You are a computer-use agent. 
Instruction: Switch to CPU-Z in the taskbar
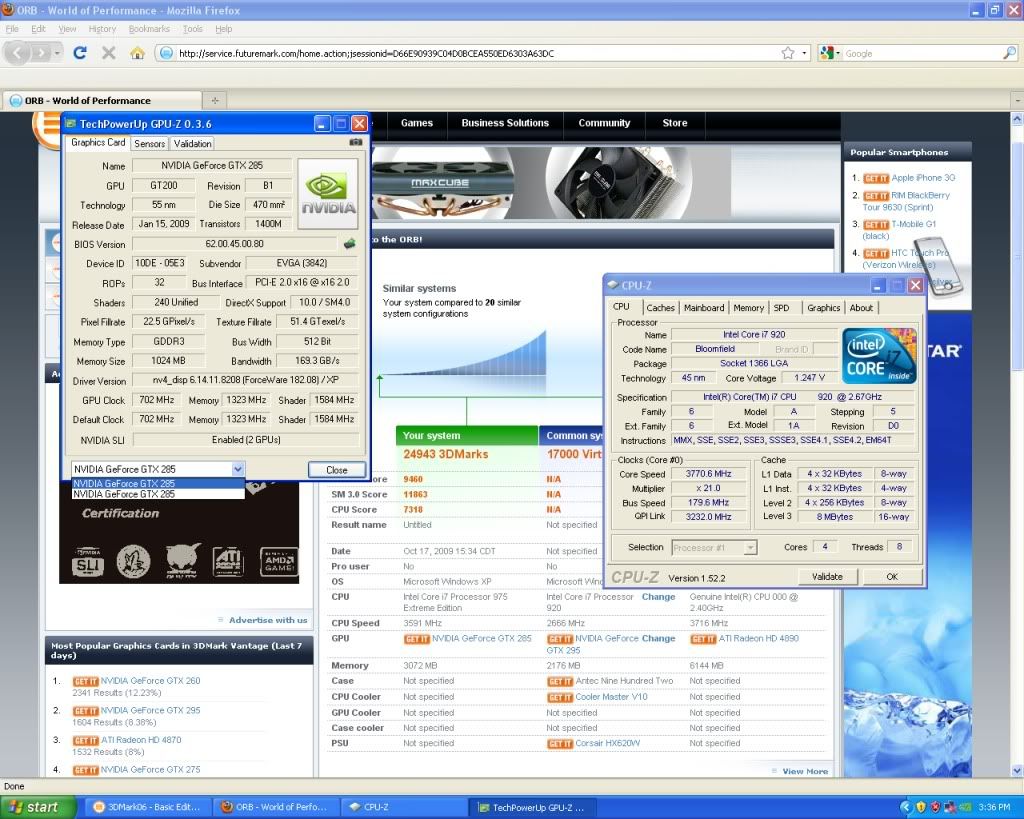coord(404,807)
